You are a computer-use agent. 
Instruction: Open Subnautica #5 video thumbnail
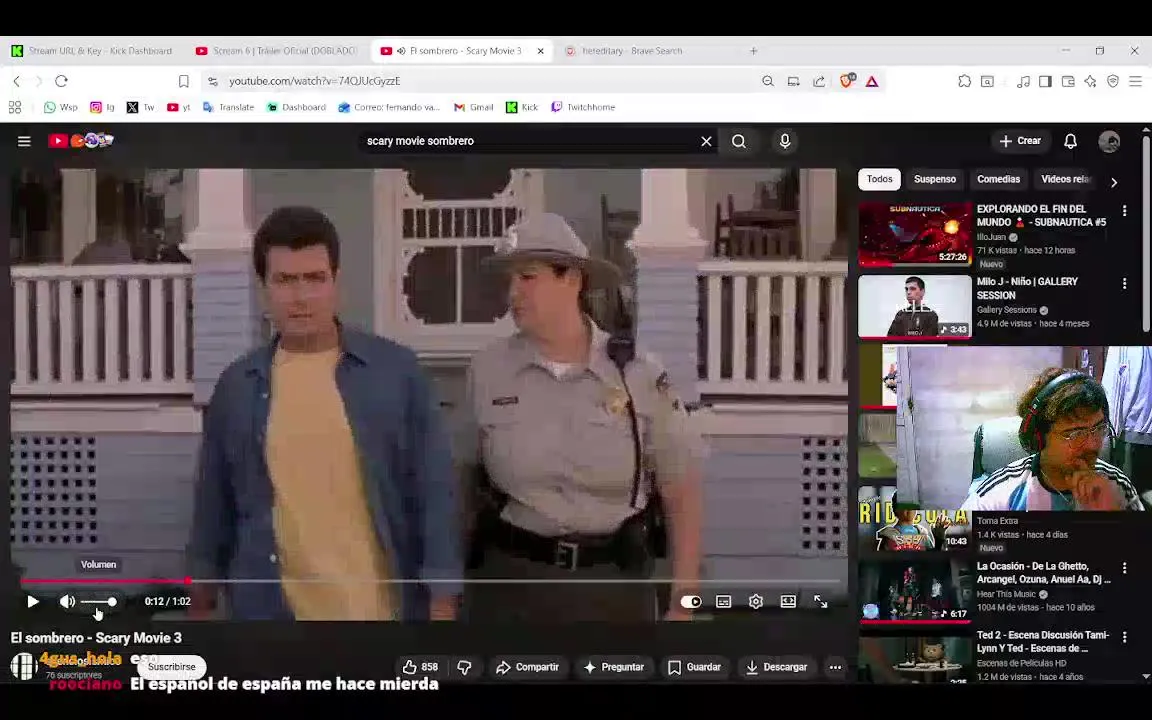click(x=915, y=234)
